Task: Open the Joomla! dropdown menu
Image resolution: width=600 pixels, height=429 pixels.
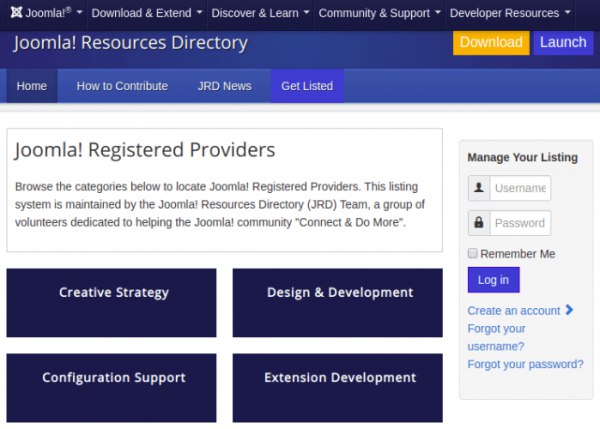Action: coord(46,13)
